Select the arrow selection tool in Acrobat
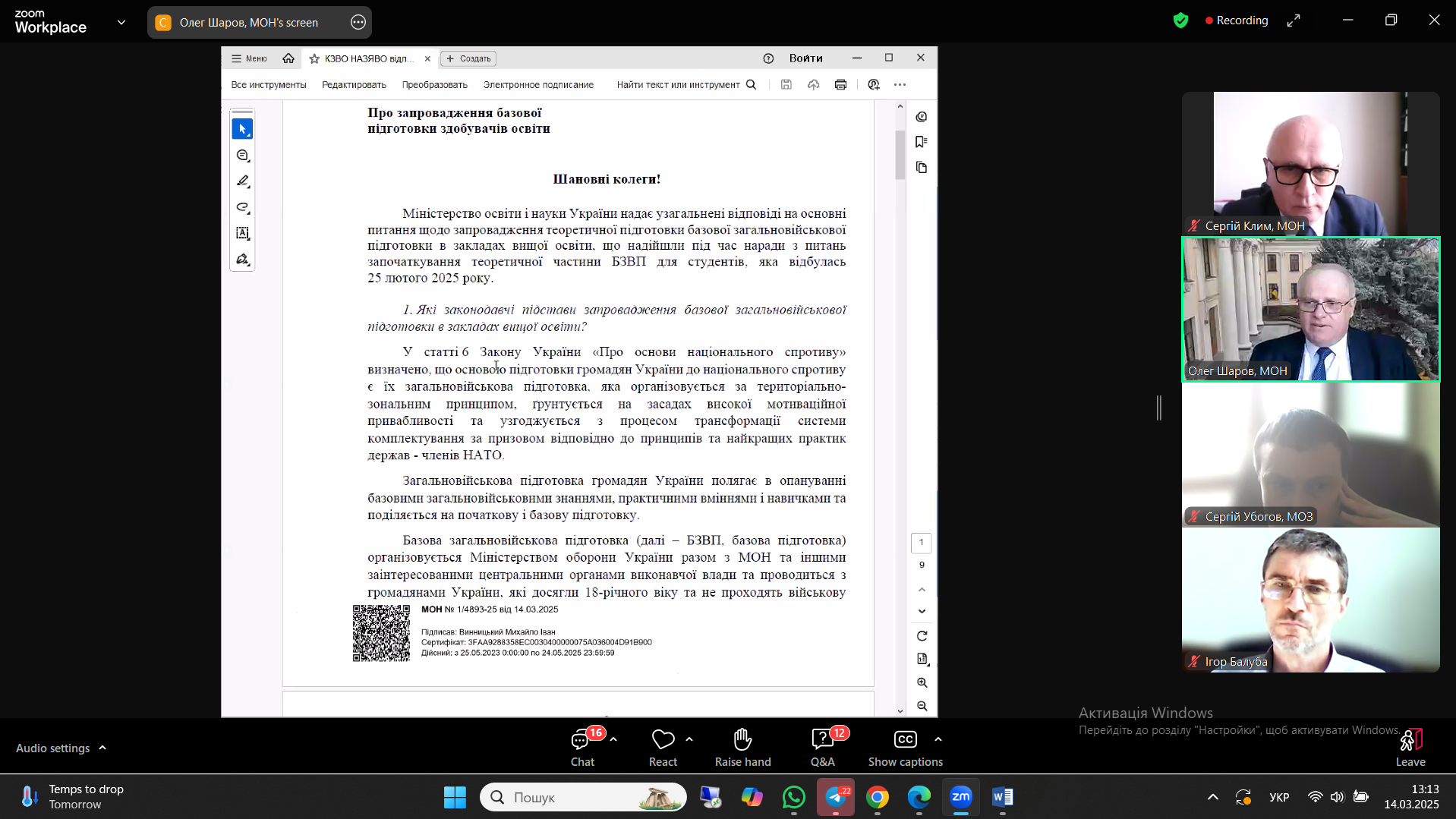The height and width of the screenshot is (819, 1456). click(x=242, y=129)
